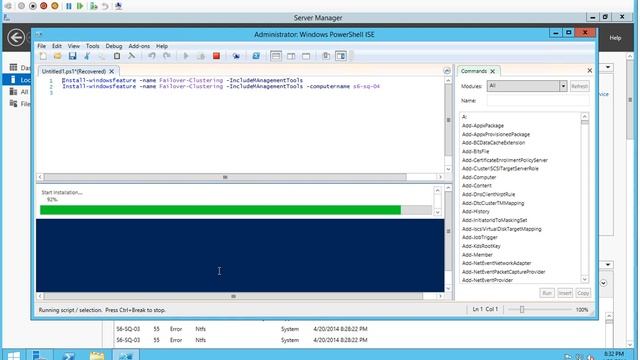Close the Untitled1.ps1 script tab
Image resolution: width=640 pixels, height=360 pixels.
pos(112,71)
